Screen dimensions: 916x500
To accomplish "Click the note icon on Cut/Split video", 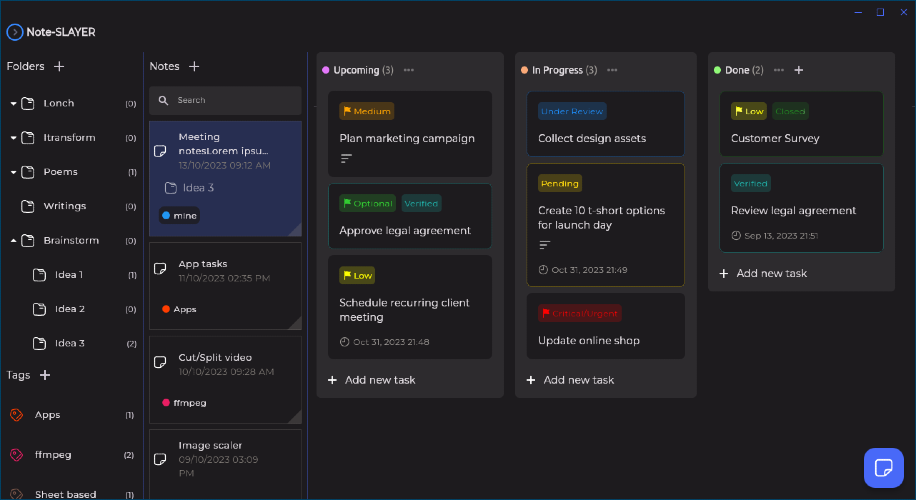I will (x=160, y=362).
